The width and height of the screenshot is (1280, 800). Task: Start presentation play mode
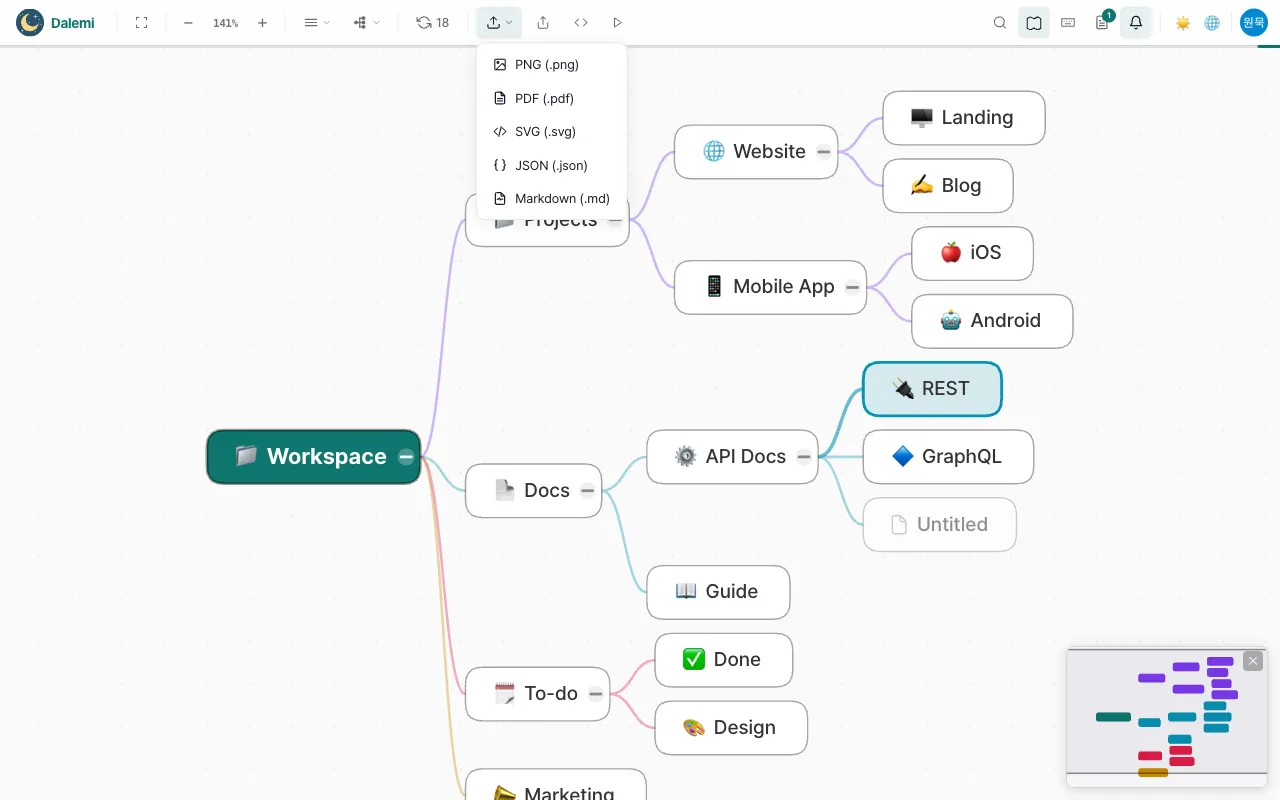(617, 22)
